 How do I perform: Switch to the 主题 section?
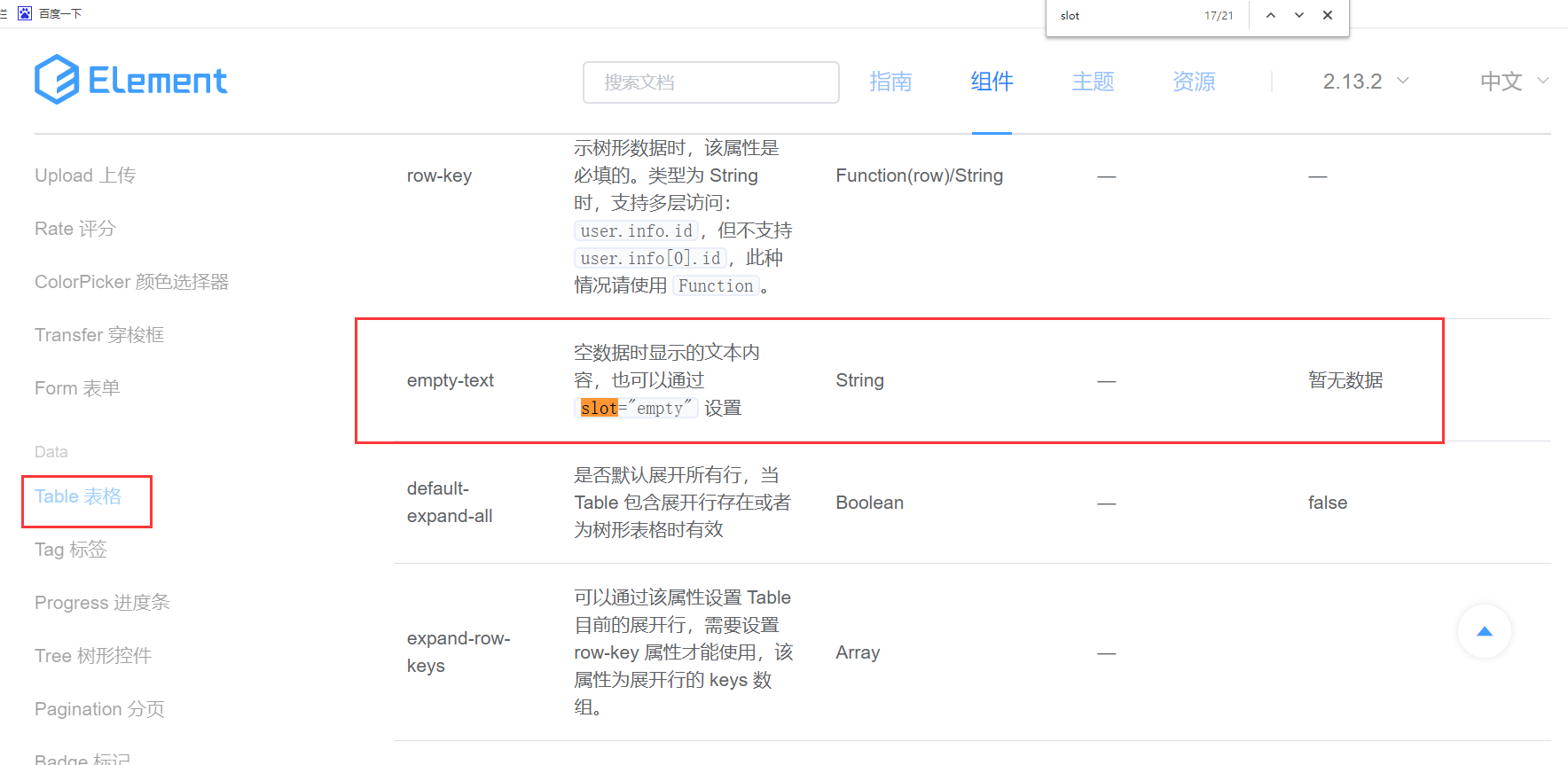click(x=1093, y=82)
